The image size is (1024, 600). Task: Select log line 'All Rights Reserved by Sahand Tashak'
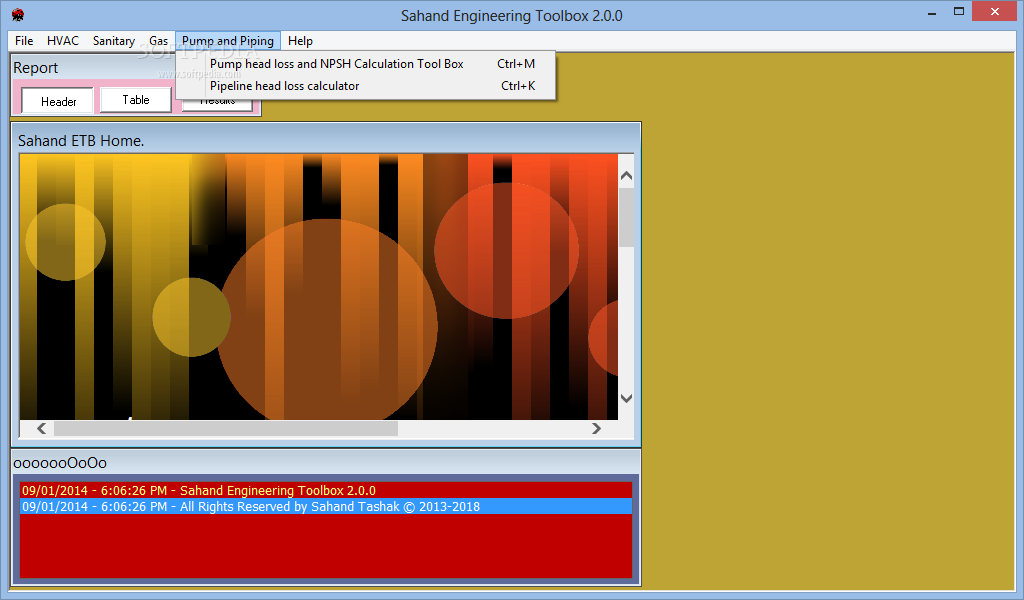tap(326, 507)
